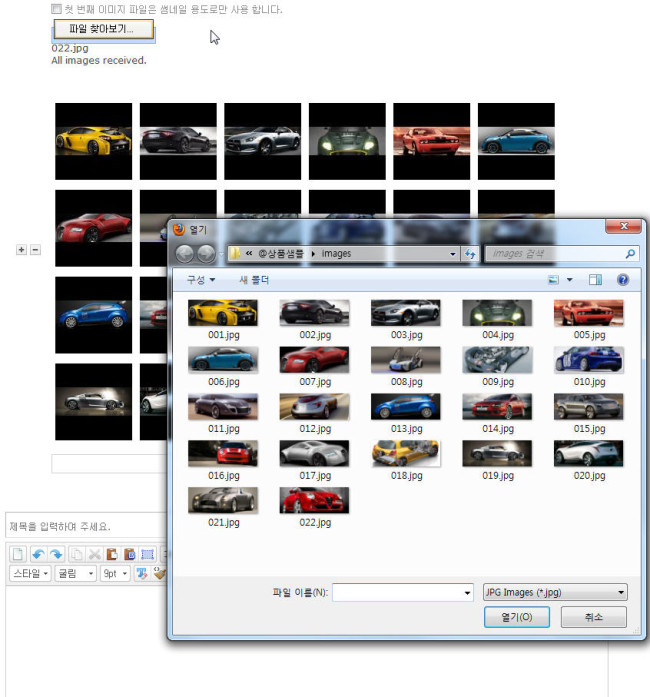The width and height of the screenshot is (650, 697).
Task: Click the 열기(O) open button
Action: (515, 618)
